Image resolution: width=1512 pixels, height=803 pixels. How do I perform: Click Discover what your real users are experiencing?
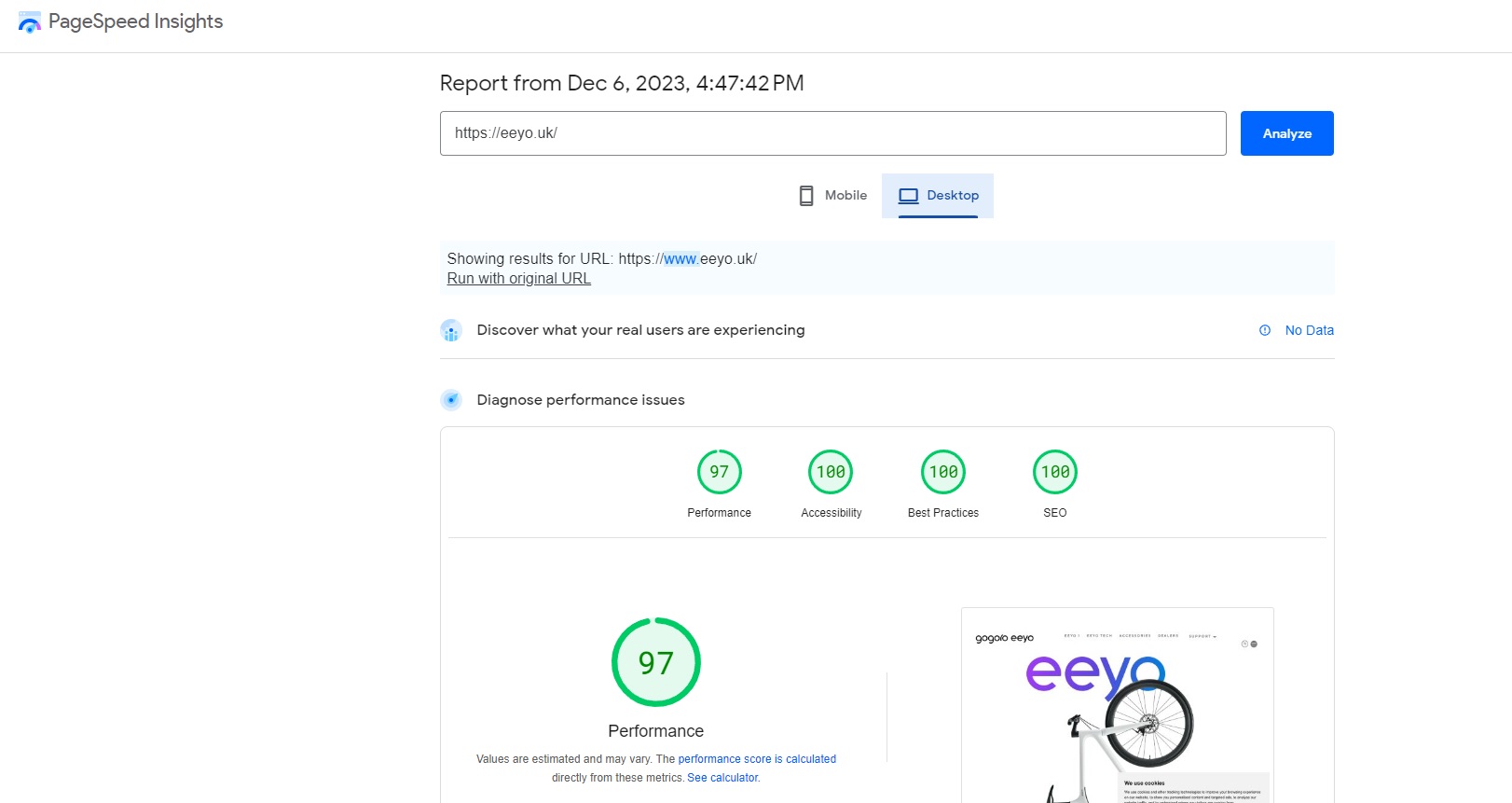click(x=640, y=330)
